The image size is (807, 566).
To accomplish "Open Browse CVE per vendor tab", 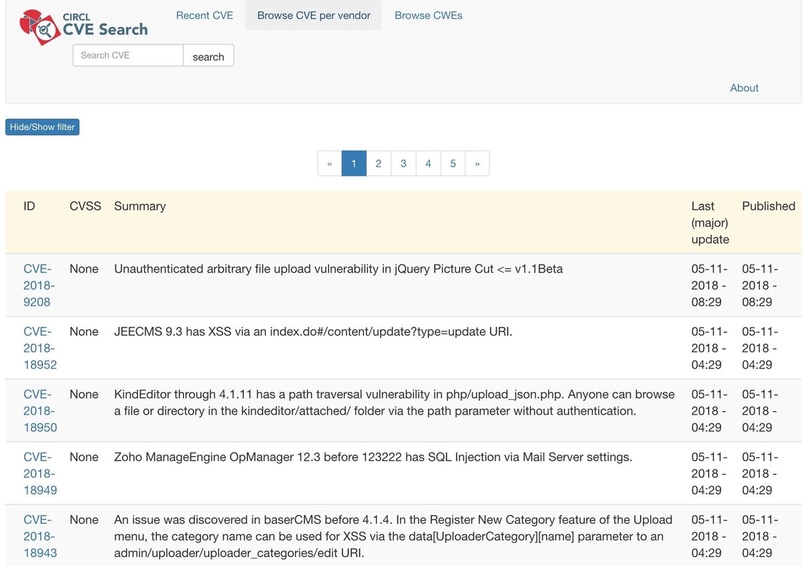I will click(x=313, y=16).
